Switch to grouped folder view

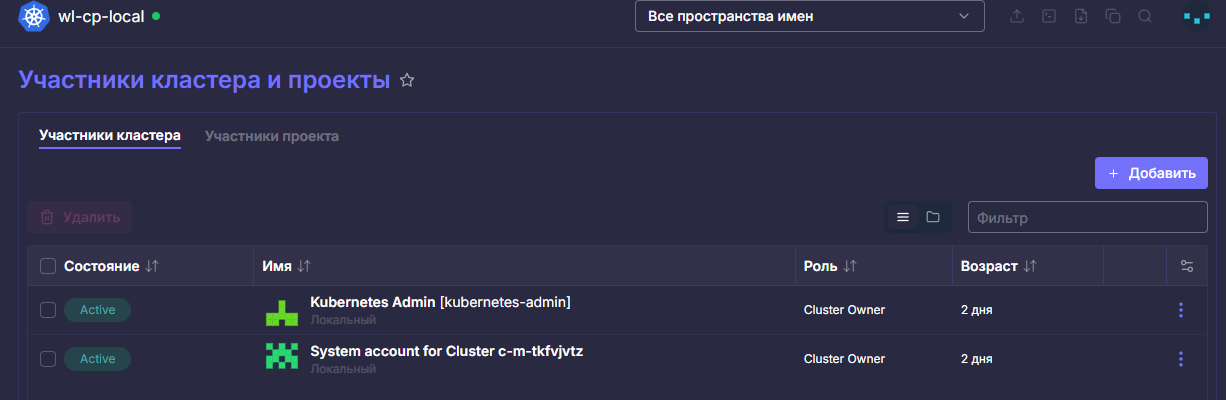coord(933,217)
